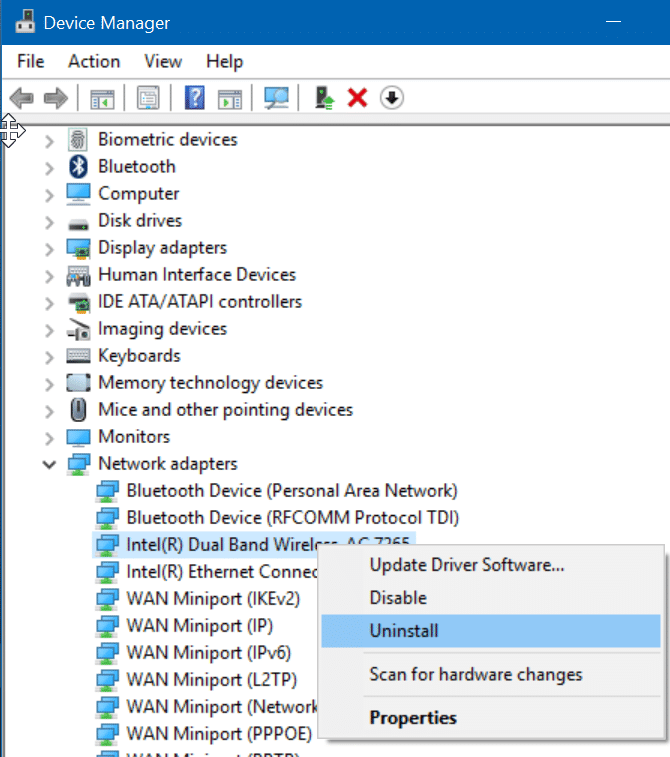Collapse the Network adapters node

(x=49, y=465)
